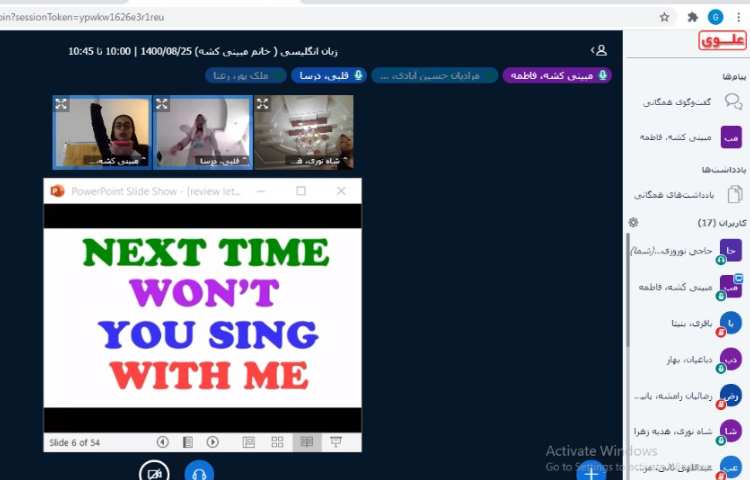Fullscreen the شاه نوری webcam
The image size is (750, 480).
[263, 103]
